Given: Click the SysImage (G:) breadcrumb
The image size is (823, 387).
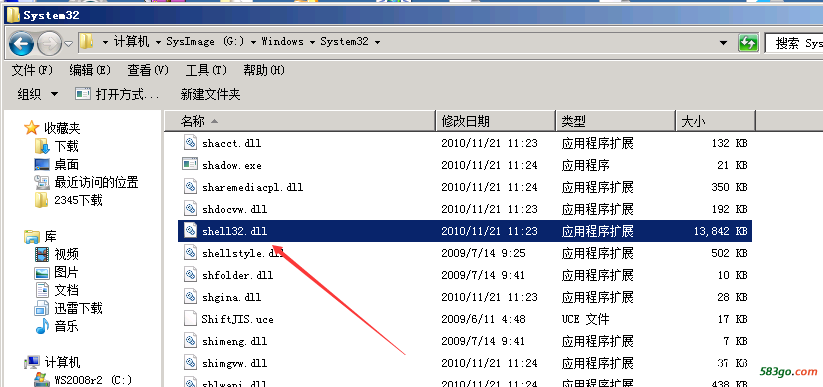Looking at the screenshot, I should click(205, 41).
